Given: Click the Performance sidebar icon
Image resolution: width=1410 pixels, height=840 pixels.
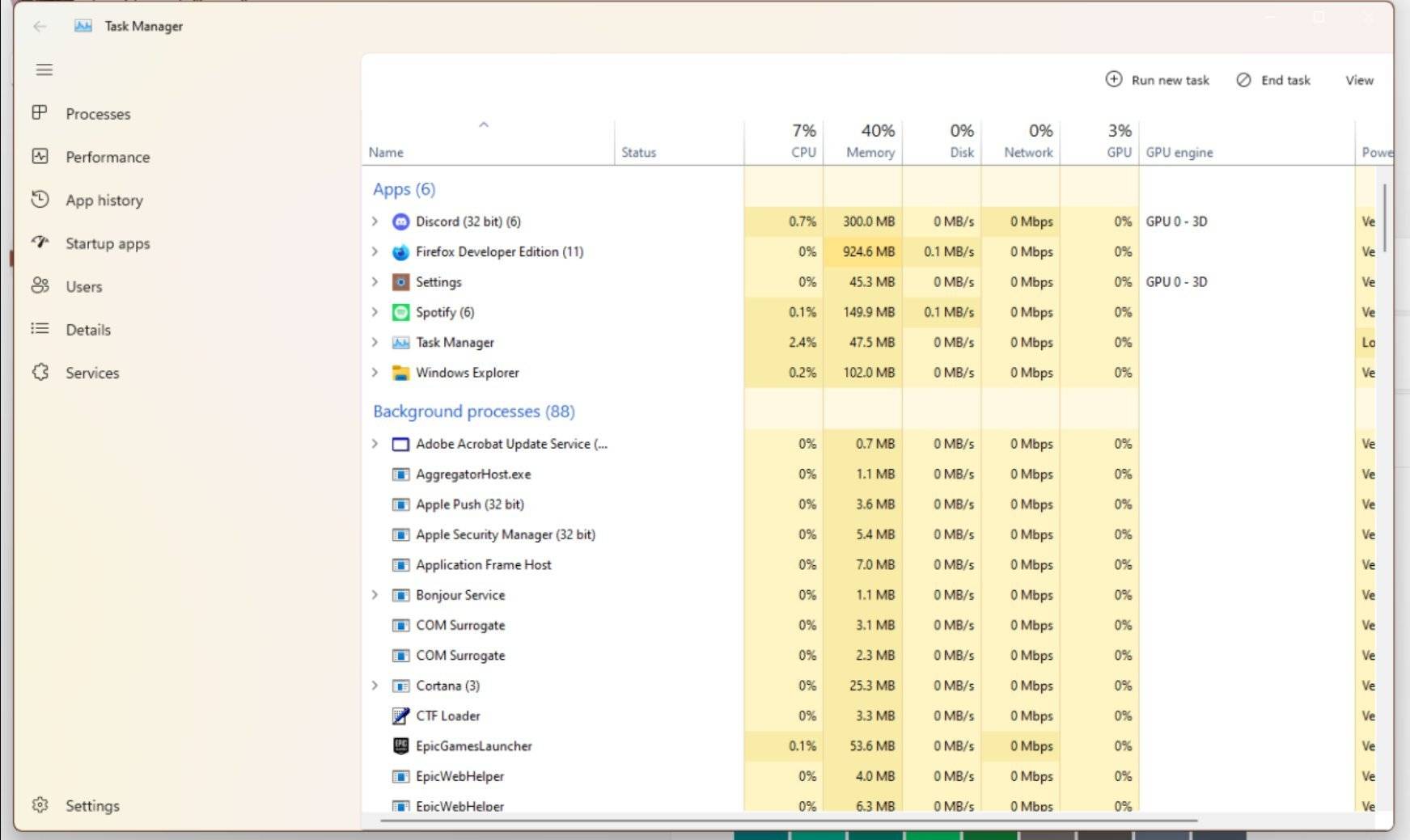Looking at the screenshot, I should point(40,156).
